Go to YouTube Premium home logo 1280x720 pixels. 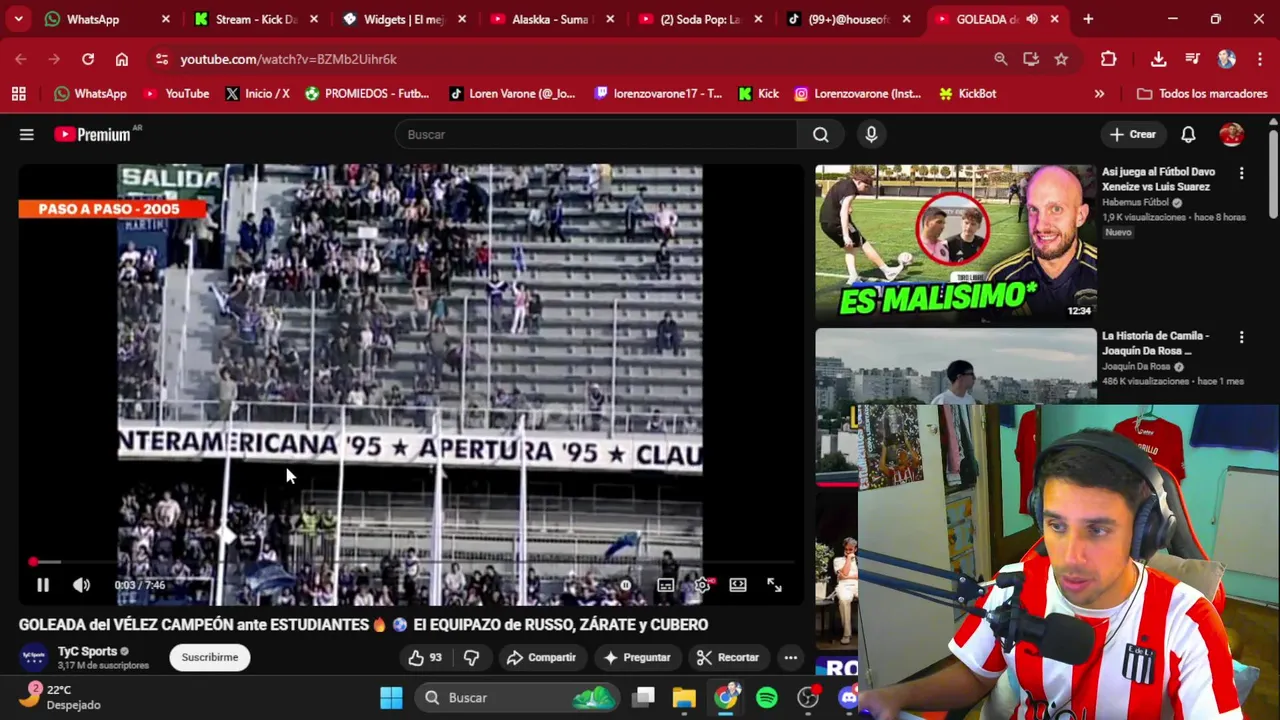click(92, 134)
